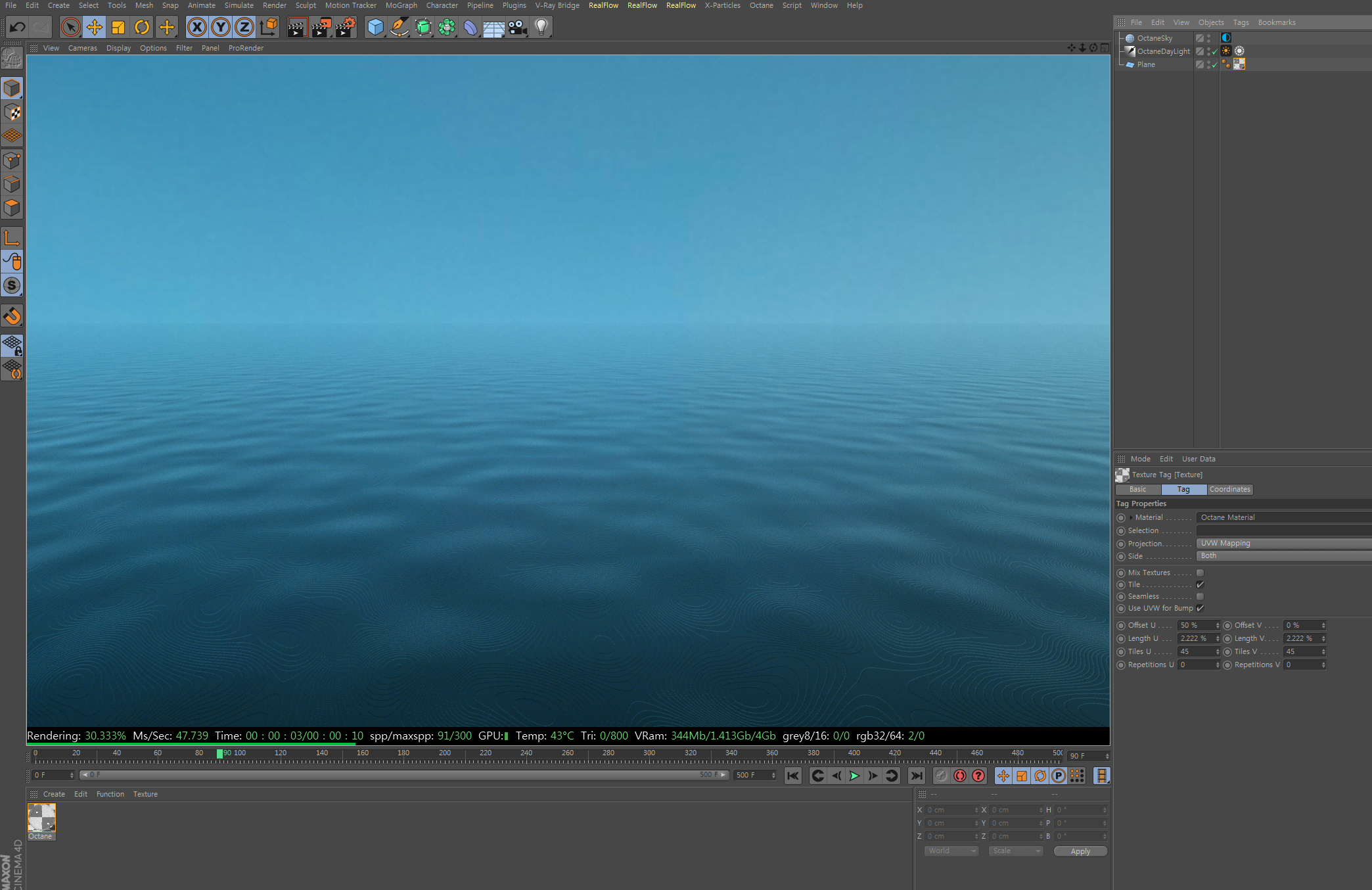Click the green subdivision generator icon

coord(424,27)
